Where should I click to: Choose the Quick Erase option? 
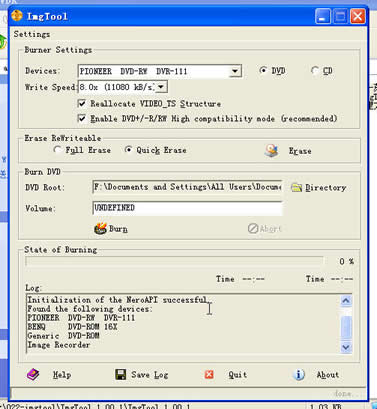(x=128, y=150)
